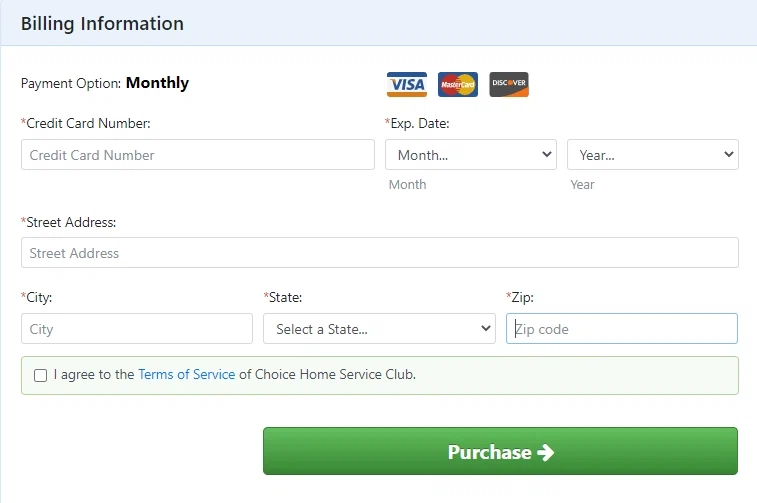Click the Discover card icon
Image resolution: width=757 pixels, height=503 pixels.
pos(509,85)
